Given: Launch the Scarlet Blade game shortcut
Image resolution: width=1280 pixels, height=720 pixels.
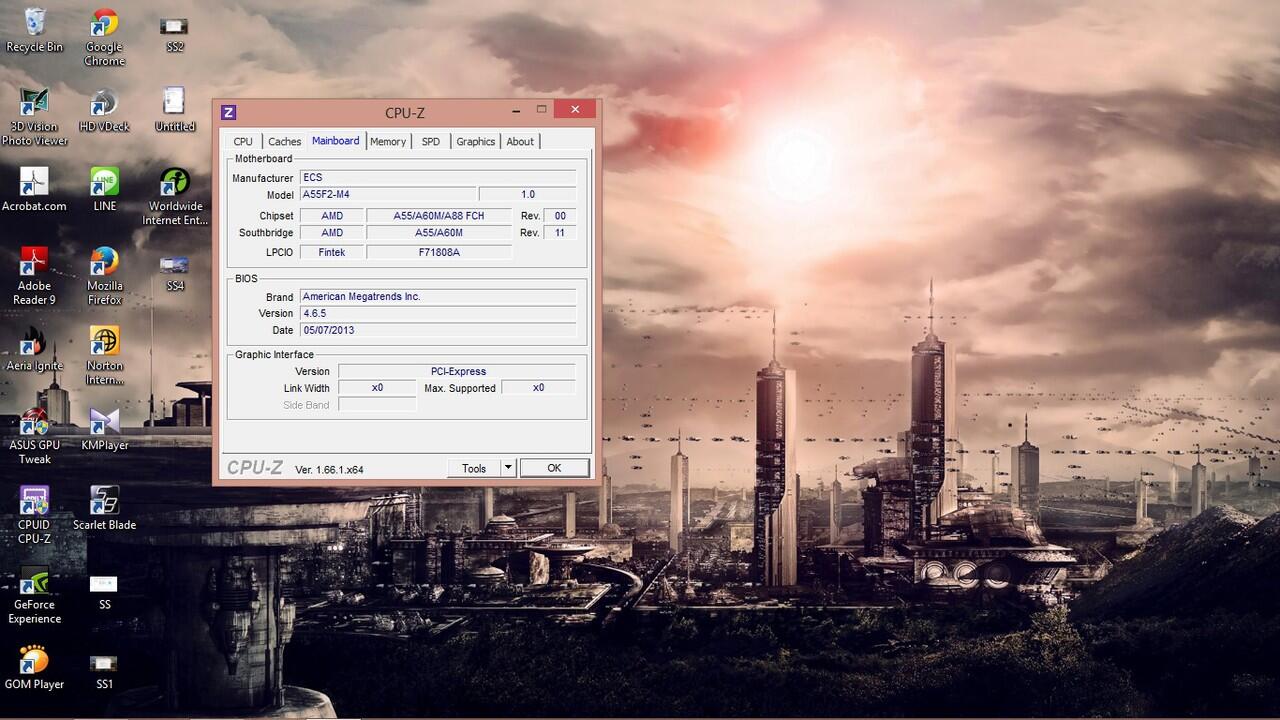Looking at the screenshot, I should [104, 508].
